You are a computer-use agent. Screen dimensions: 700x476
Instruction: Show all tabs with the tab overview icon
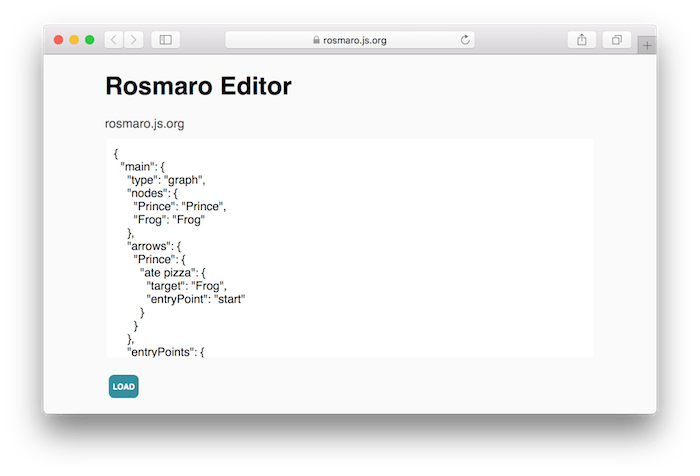point(617,40)
